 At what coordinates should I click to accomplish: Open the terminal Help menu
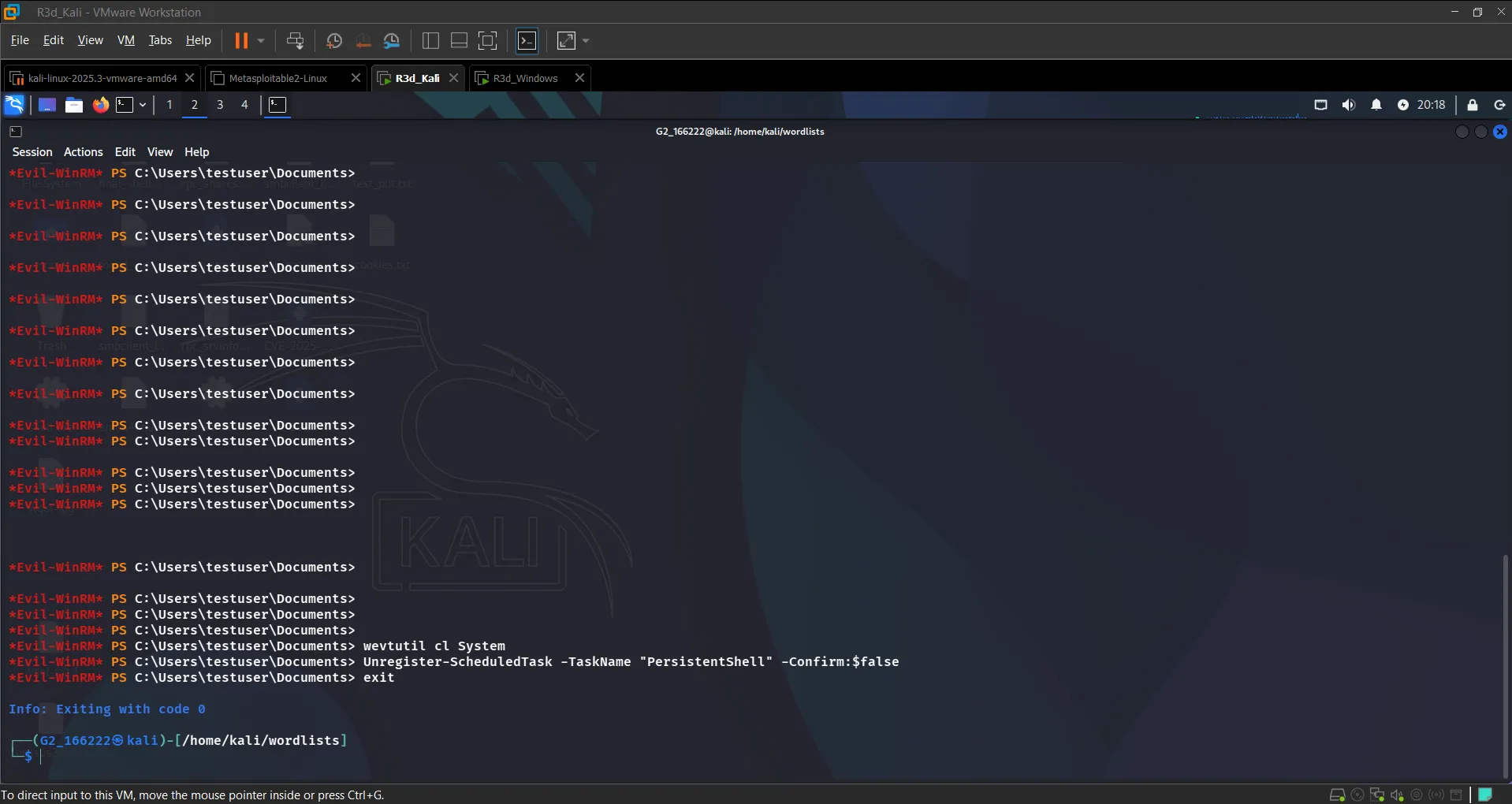197,152
